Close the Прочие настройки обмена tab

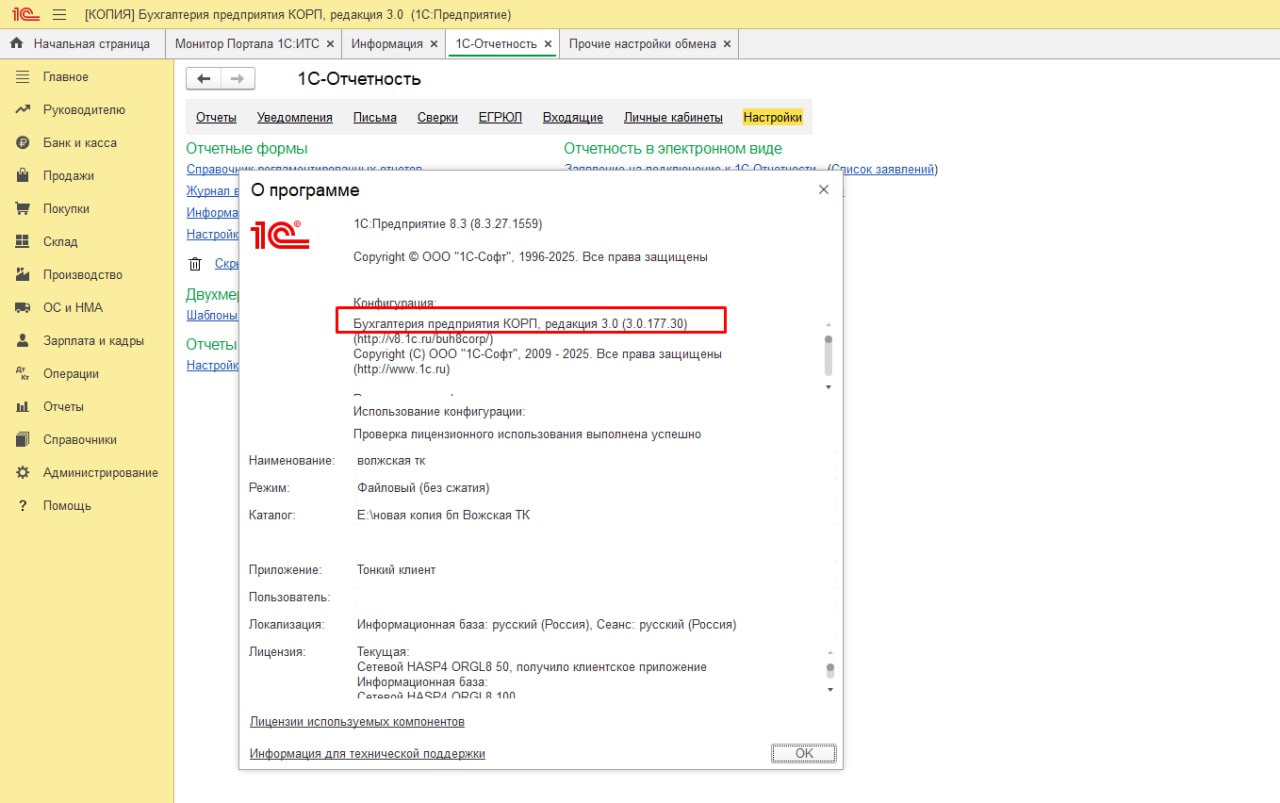pyautogui.click(x=727, y=44)
